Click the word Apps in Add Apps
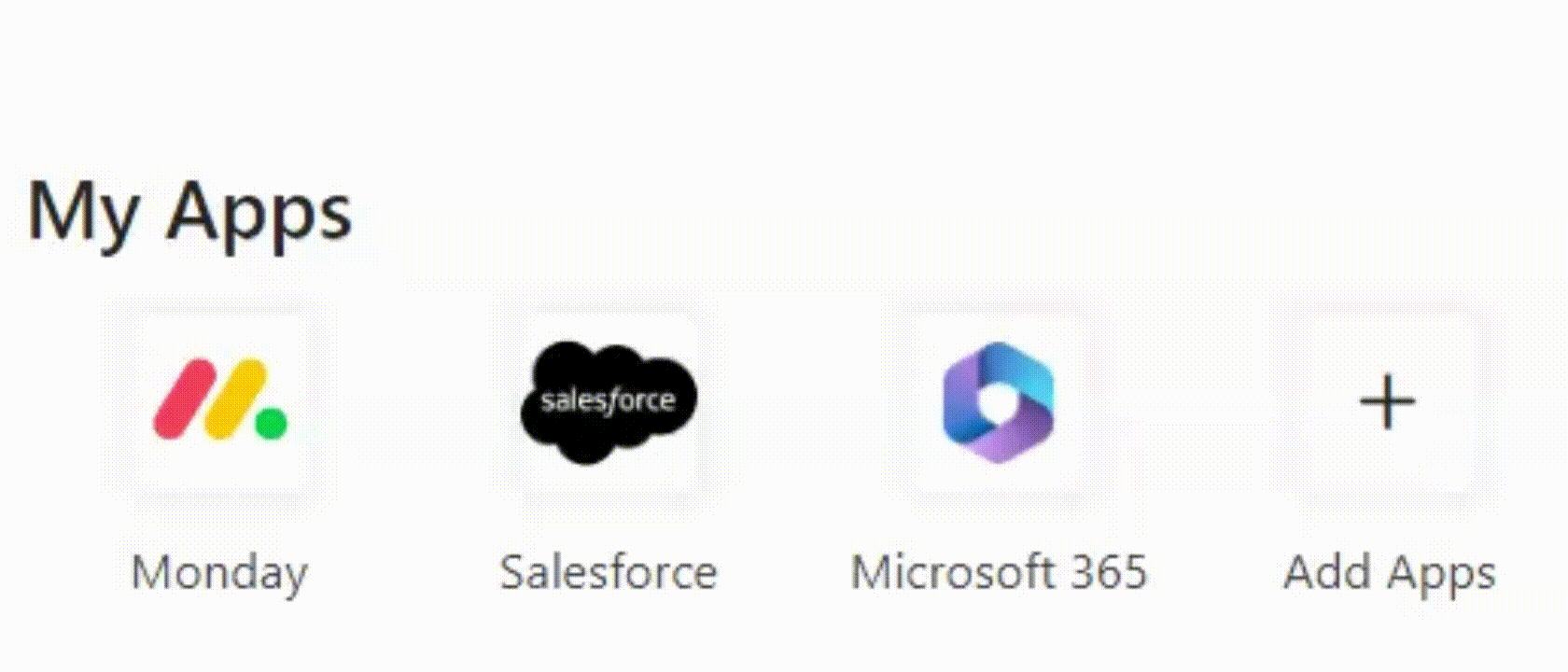This screenshot has width=1568, height=672. click(1442, 574)
